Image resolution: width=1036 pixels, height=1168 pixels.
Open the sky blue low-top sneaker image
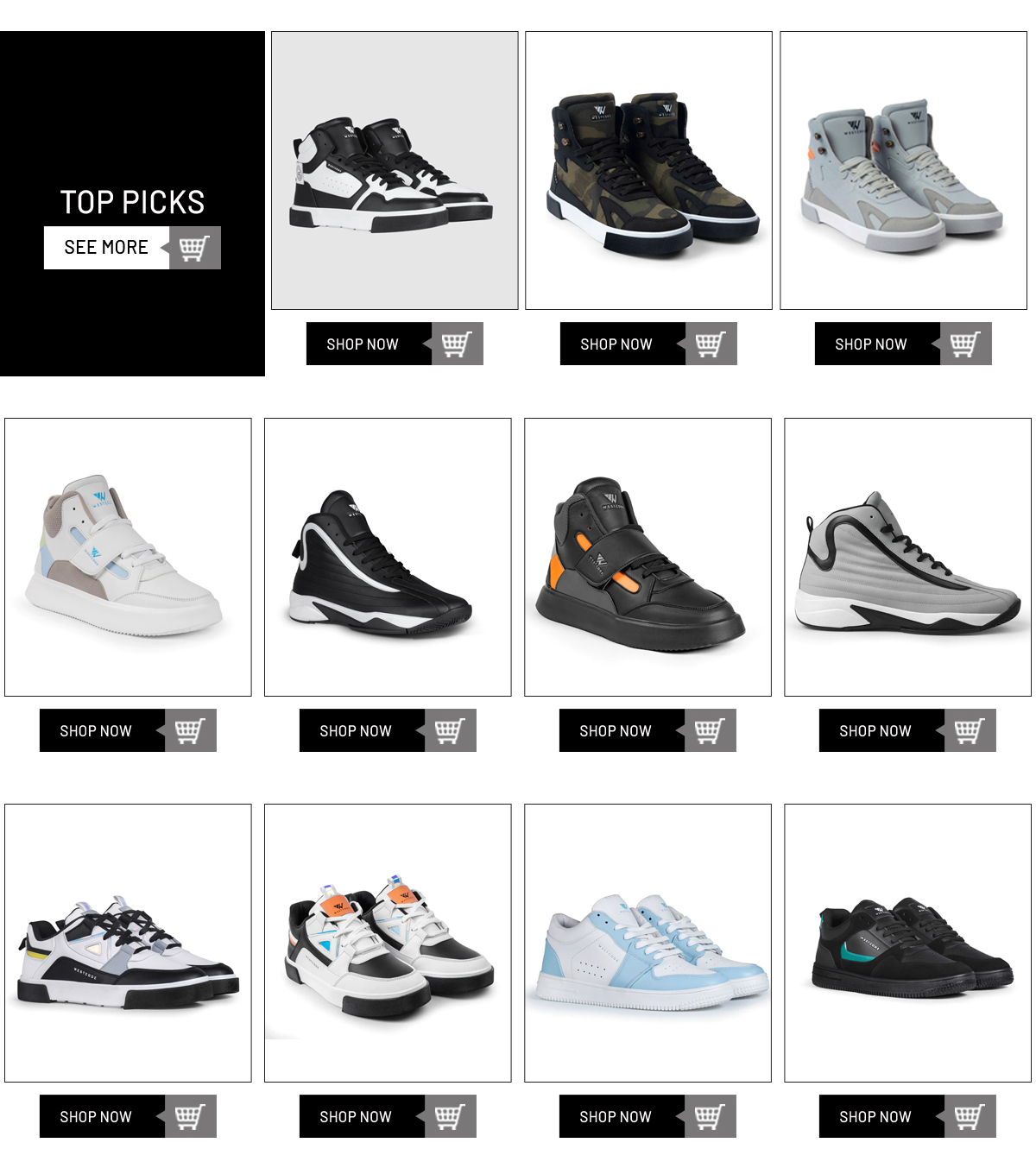pos(647,943)
